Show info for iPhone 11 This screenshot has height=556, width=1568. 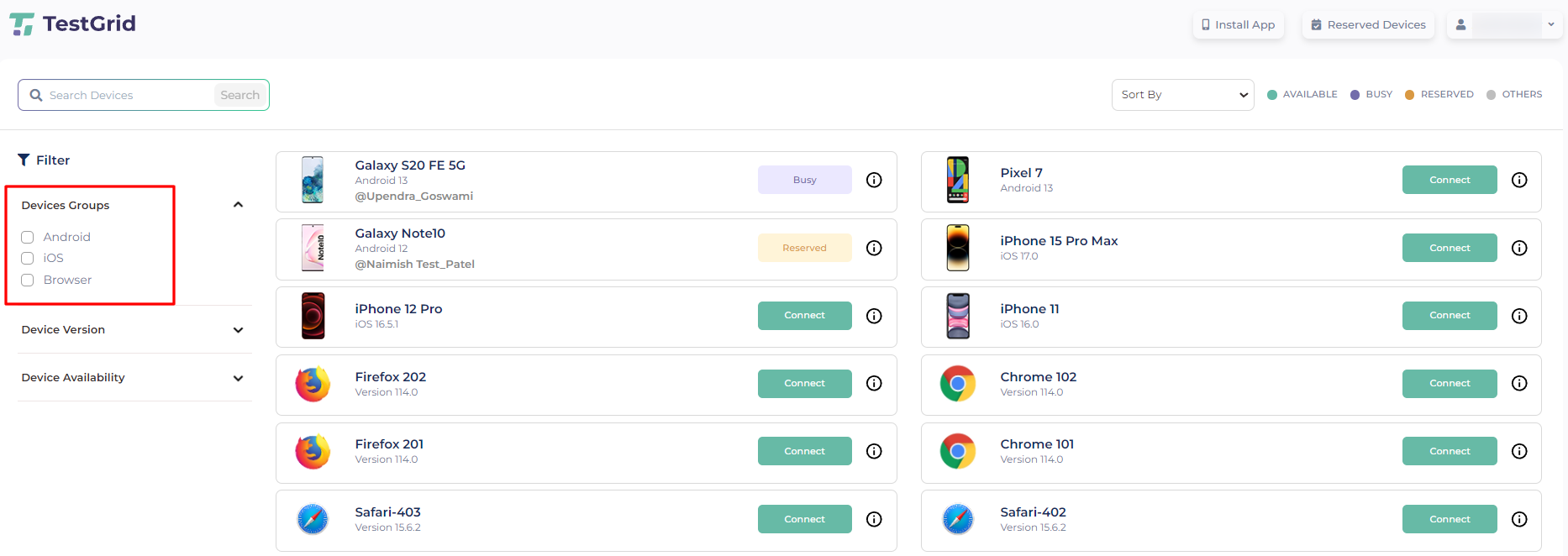pyautogui.click(x=1519, y=316)
